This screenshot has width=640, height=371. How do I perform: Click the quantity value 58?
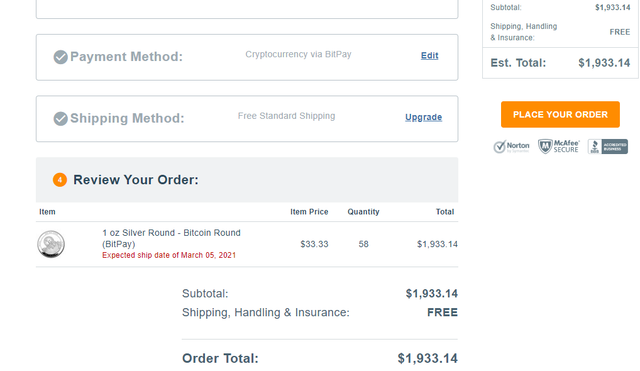[x=364, y=244]
